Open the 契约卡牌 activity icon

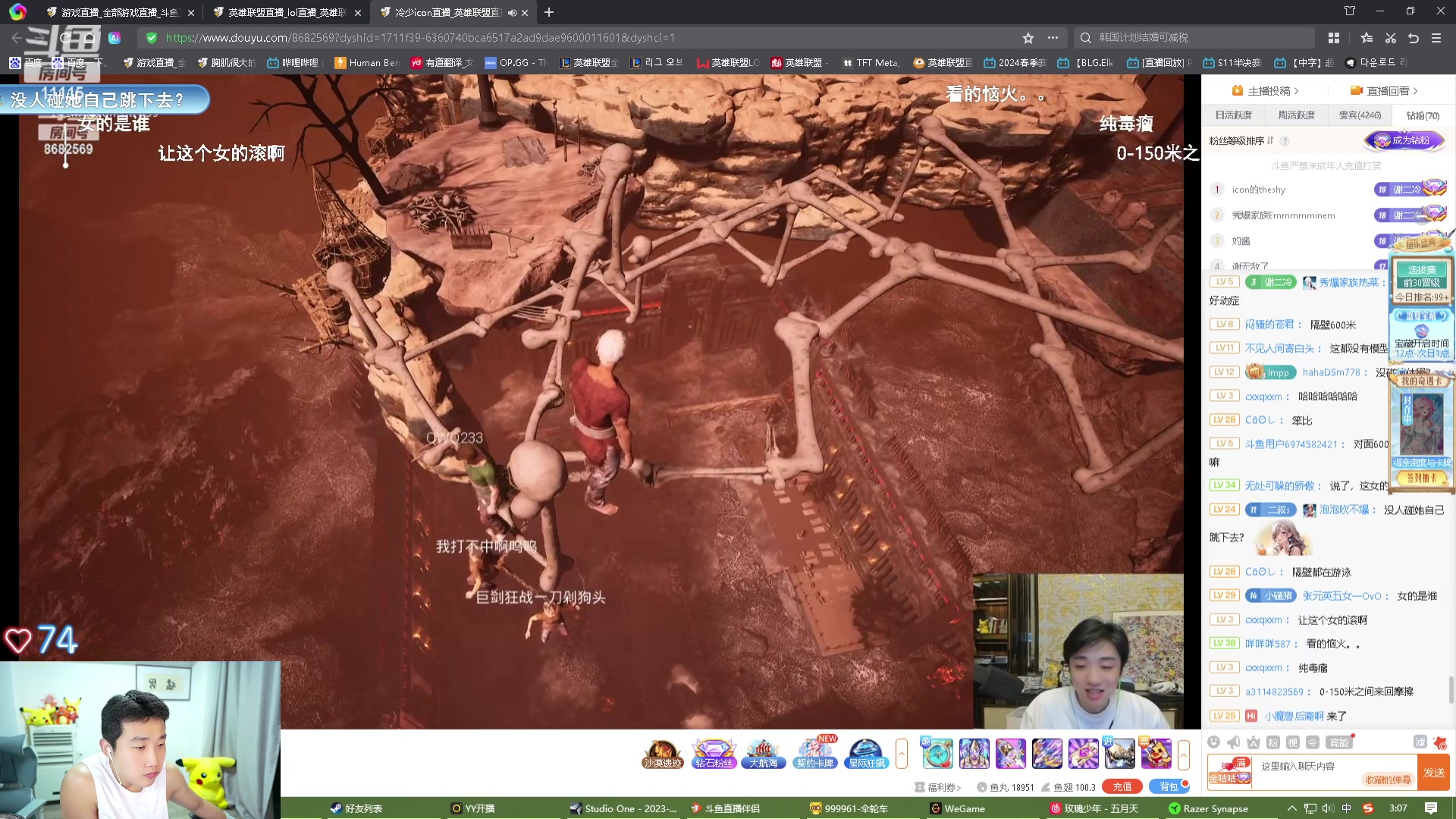[815, 754]
